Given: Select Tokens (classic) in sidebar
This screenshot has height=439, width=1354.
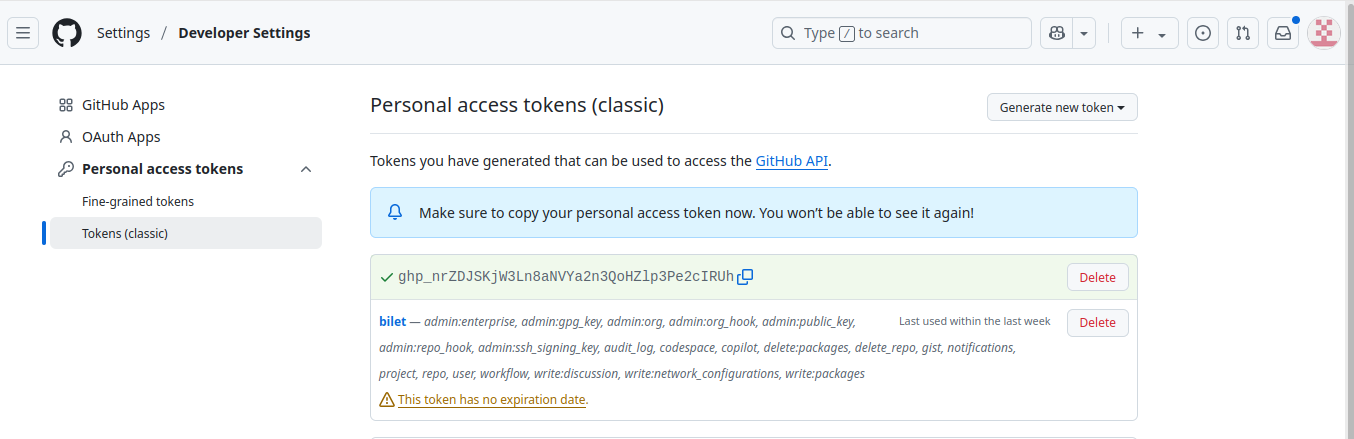Looking at the screenshot, I should (x=125, y=233).
